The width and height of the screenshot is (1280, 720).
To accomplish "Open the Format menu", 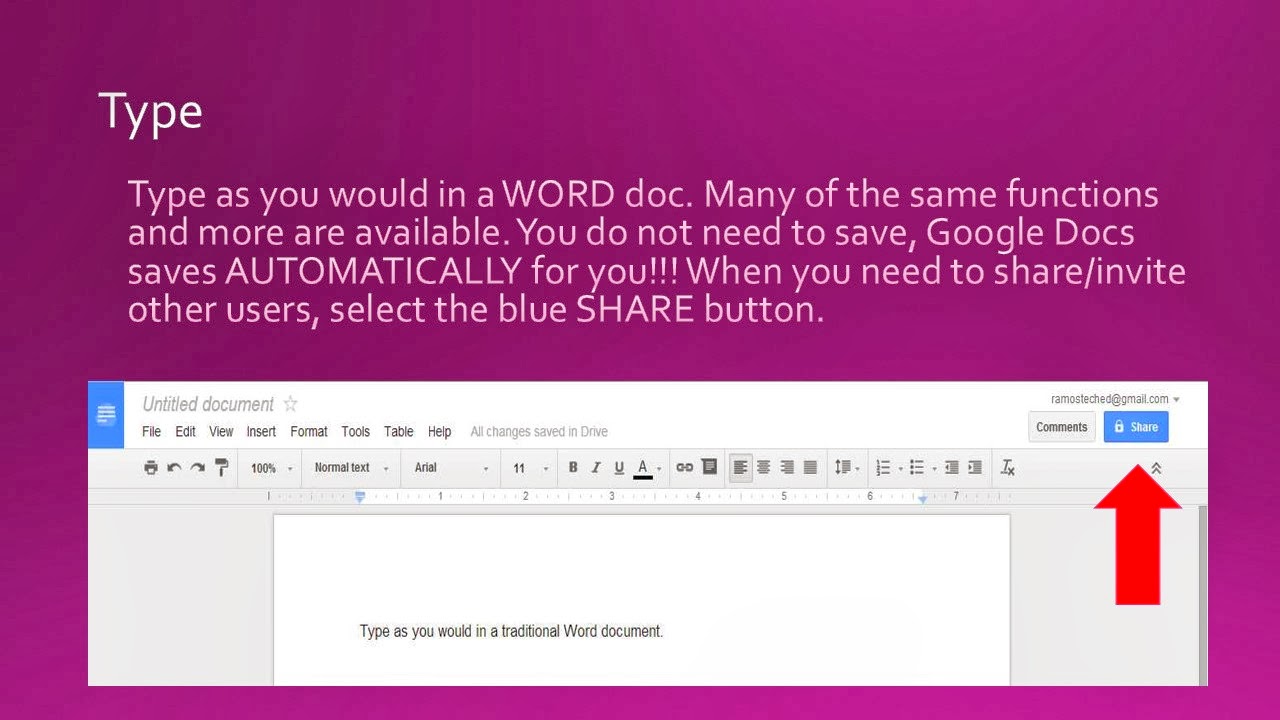I will pos(309,432).
